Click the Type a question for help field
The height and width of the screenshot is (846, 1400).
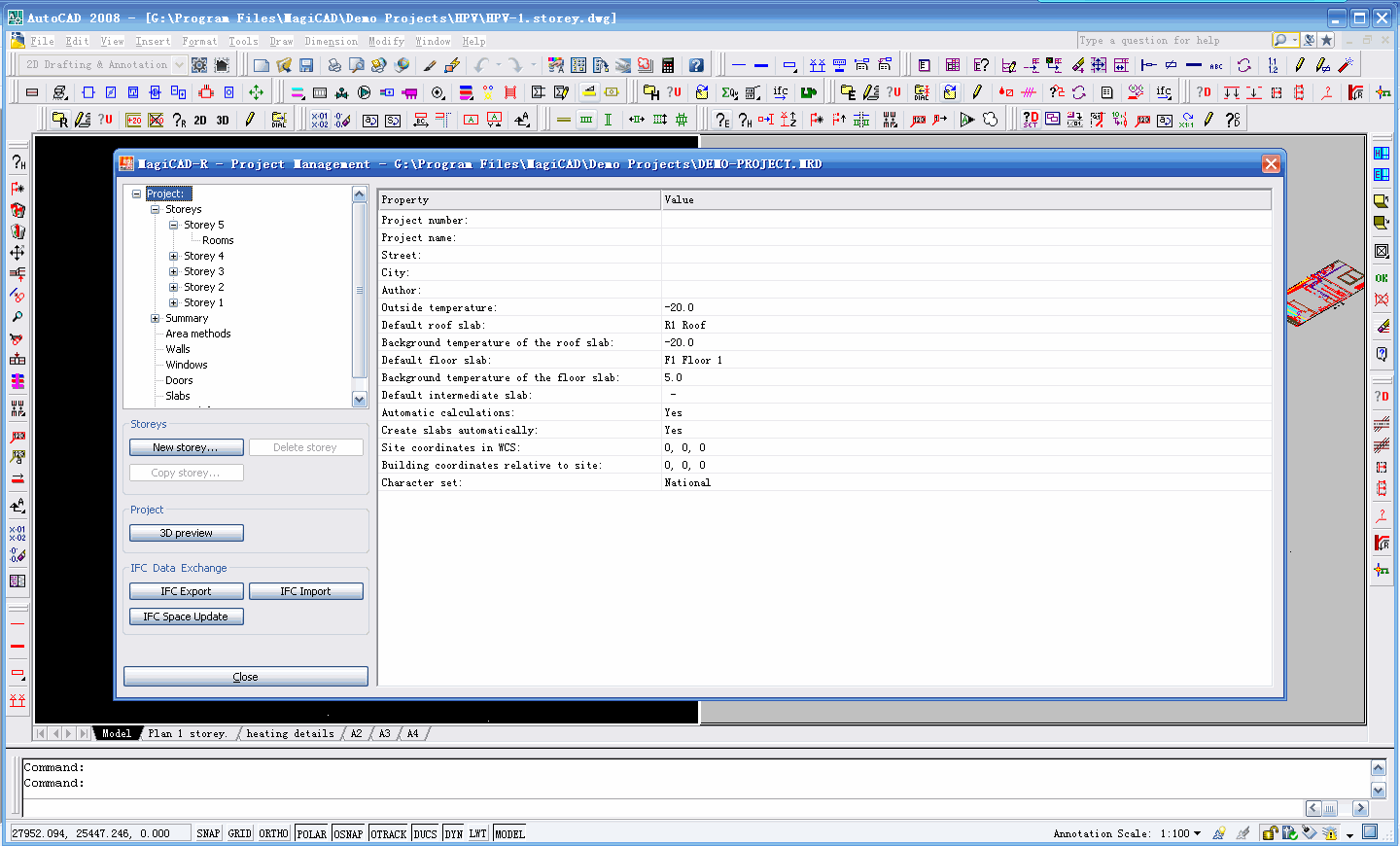tap(1173, 40)
